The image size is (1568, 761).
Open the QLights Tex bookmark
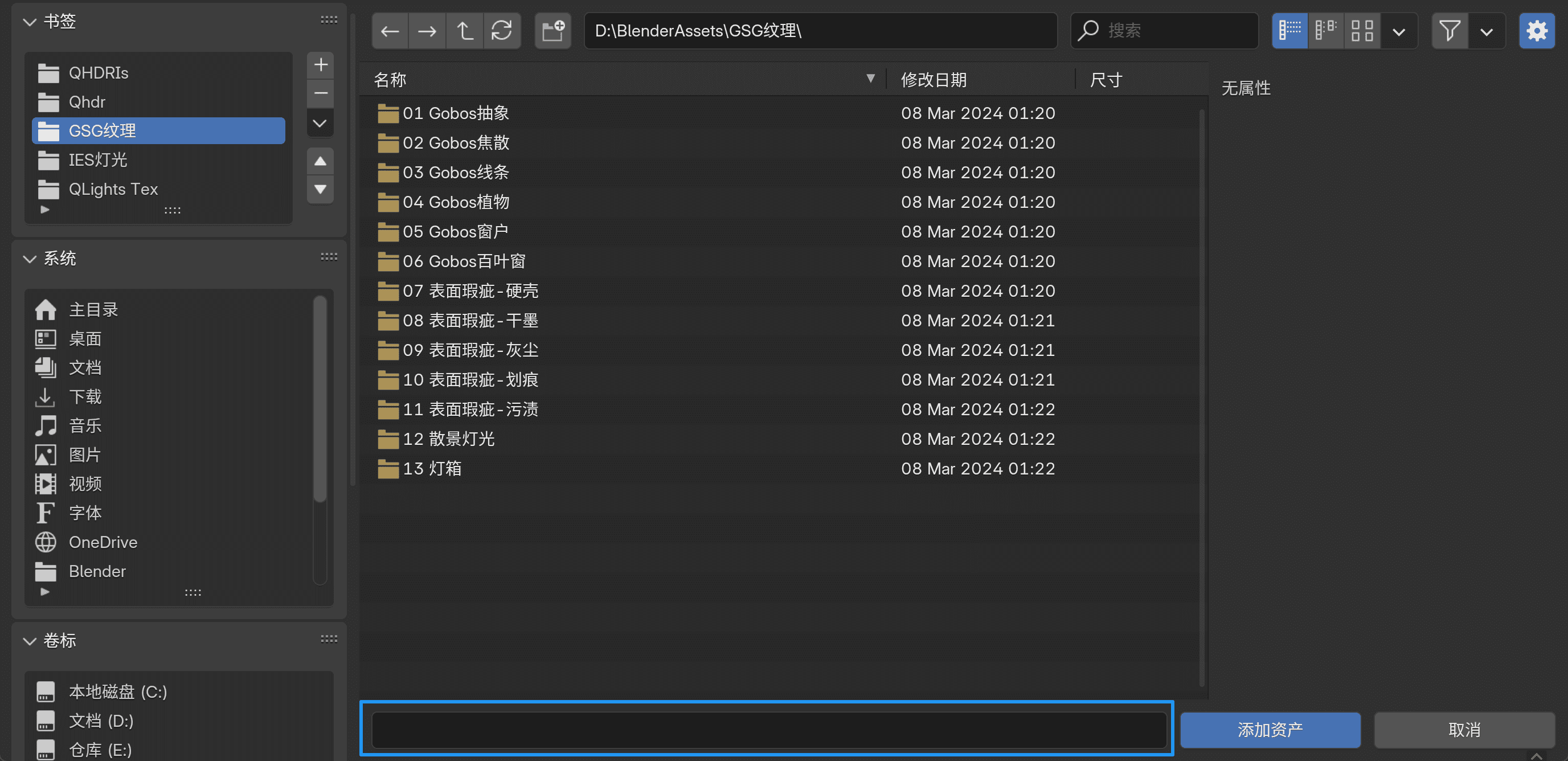coord(158,189)
